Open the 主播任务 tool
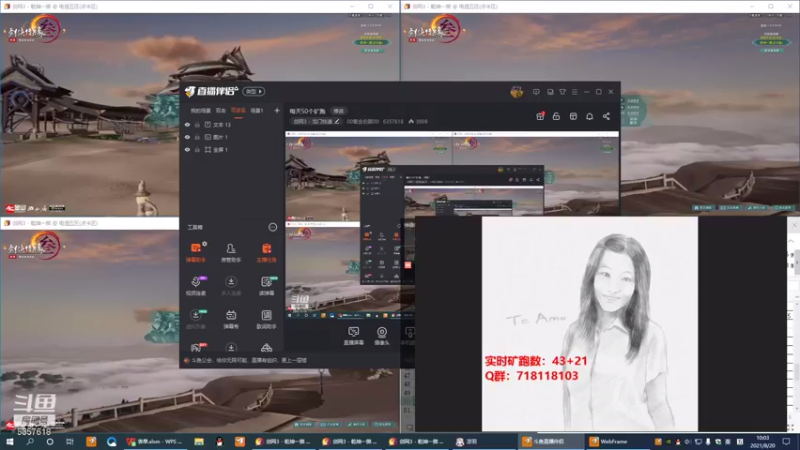This screenshot has height=450, width=800. (266, 252)
